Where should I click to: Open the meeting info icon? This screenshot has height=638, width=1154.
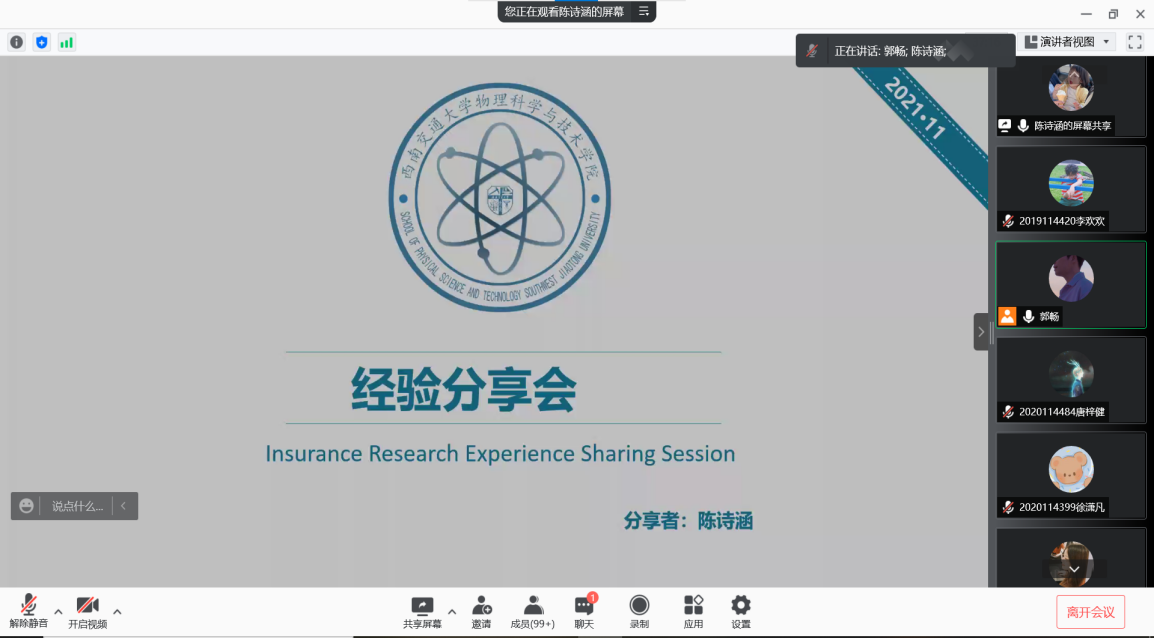[16, 42]
